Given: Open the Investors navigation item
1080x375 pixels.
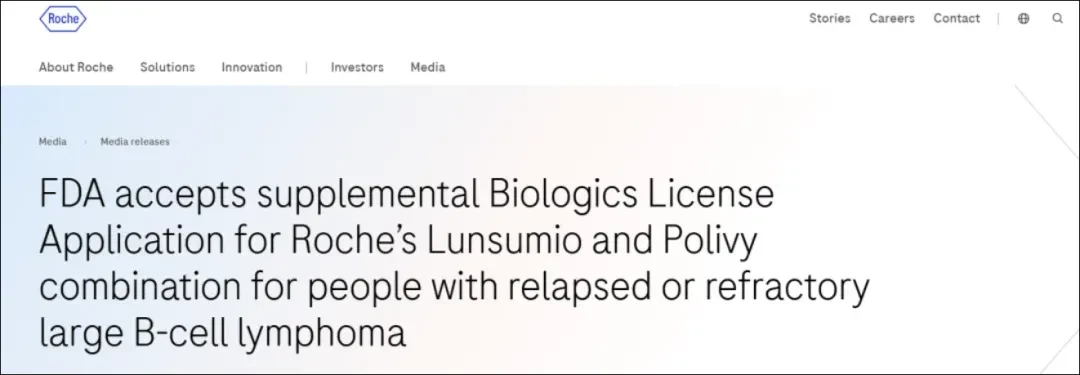Looking at the screenshot, I should click(x=357, y=67).
